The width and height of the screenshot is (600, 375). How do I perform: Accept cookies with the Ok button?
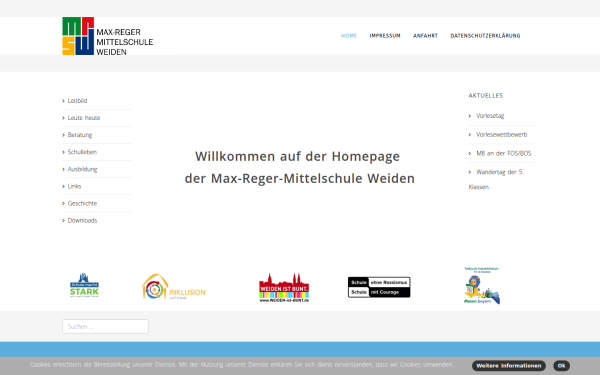tap(561, 365)
